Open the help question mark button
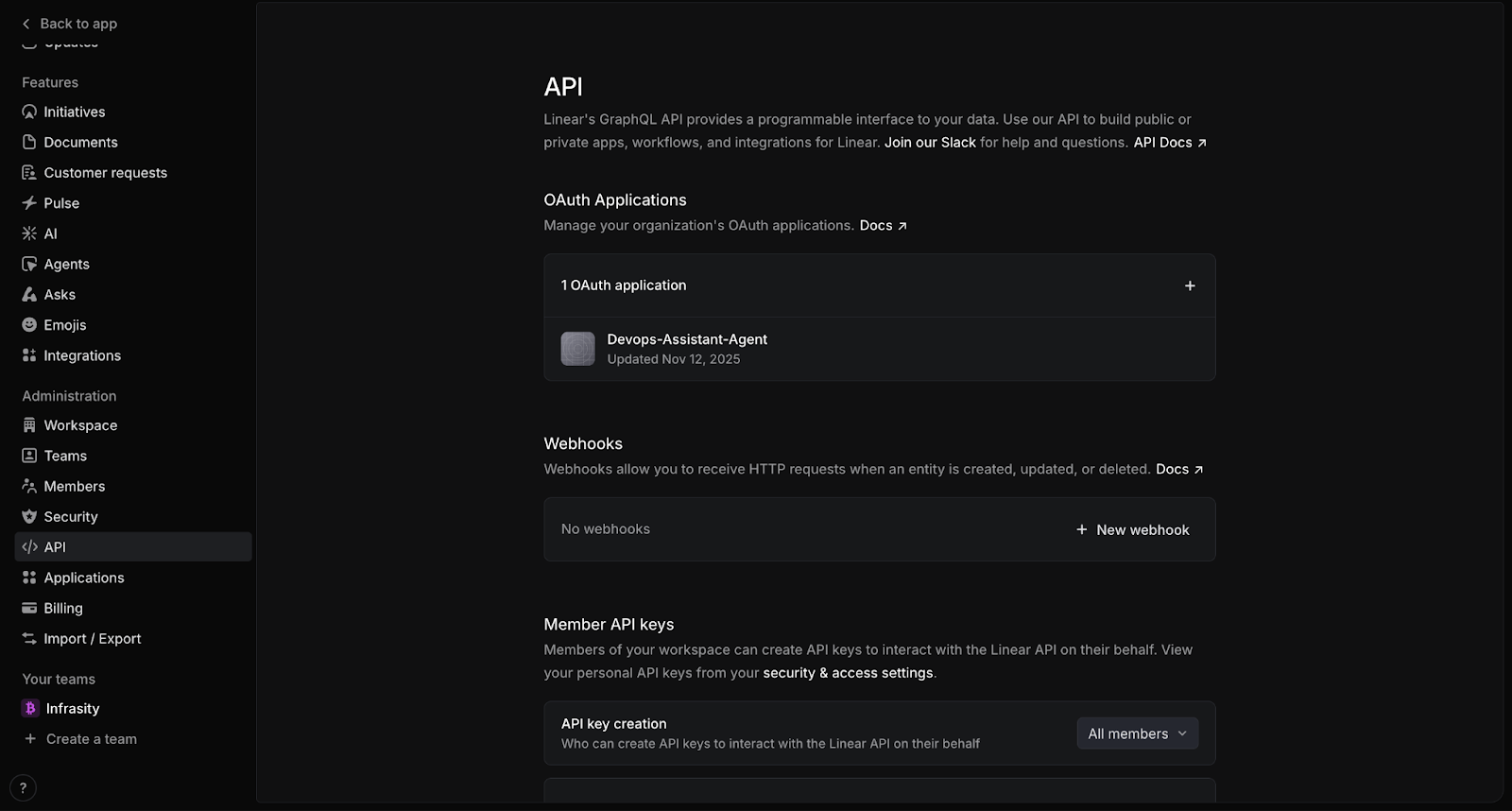The image size is (1512, 811). tap(23, 787)
